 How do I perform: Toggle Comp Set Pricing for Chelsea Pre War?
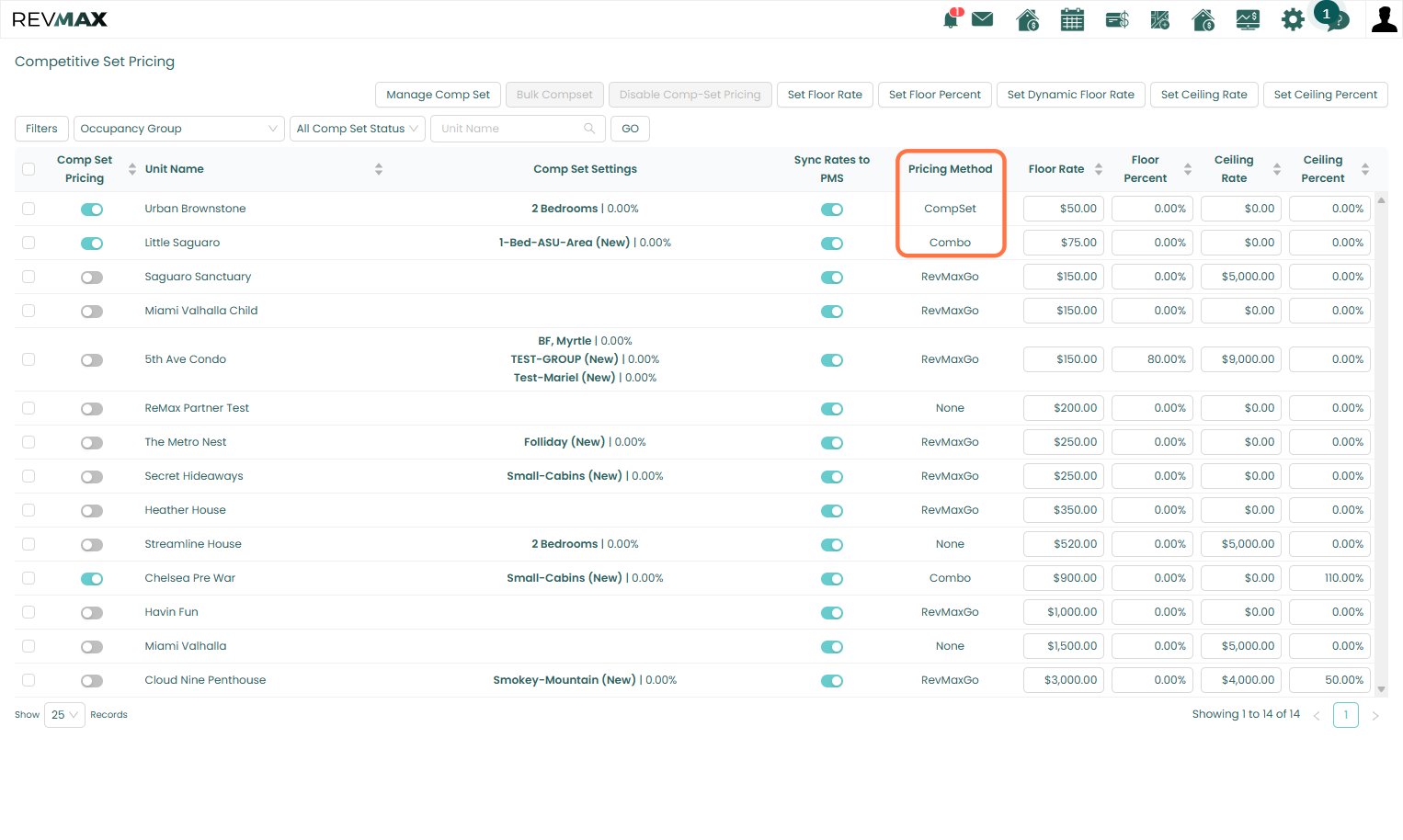coord(92,579)
